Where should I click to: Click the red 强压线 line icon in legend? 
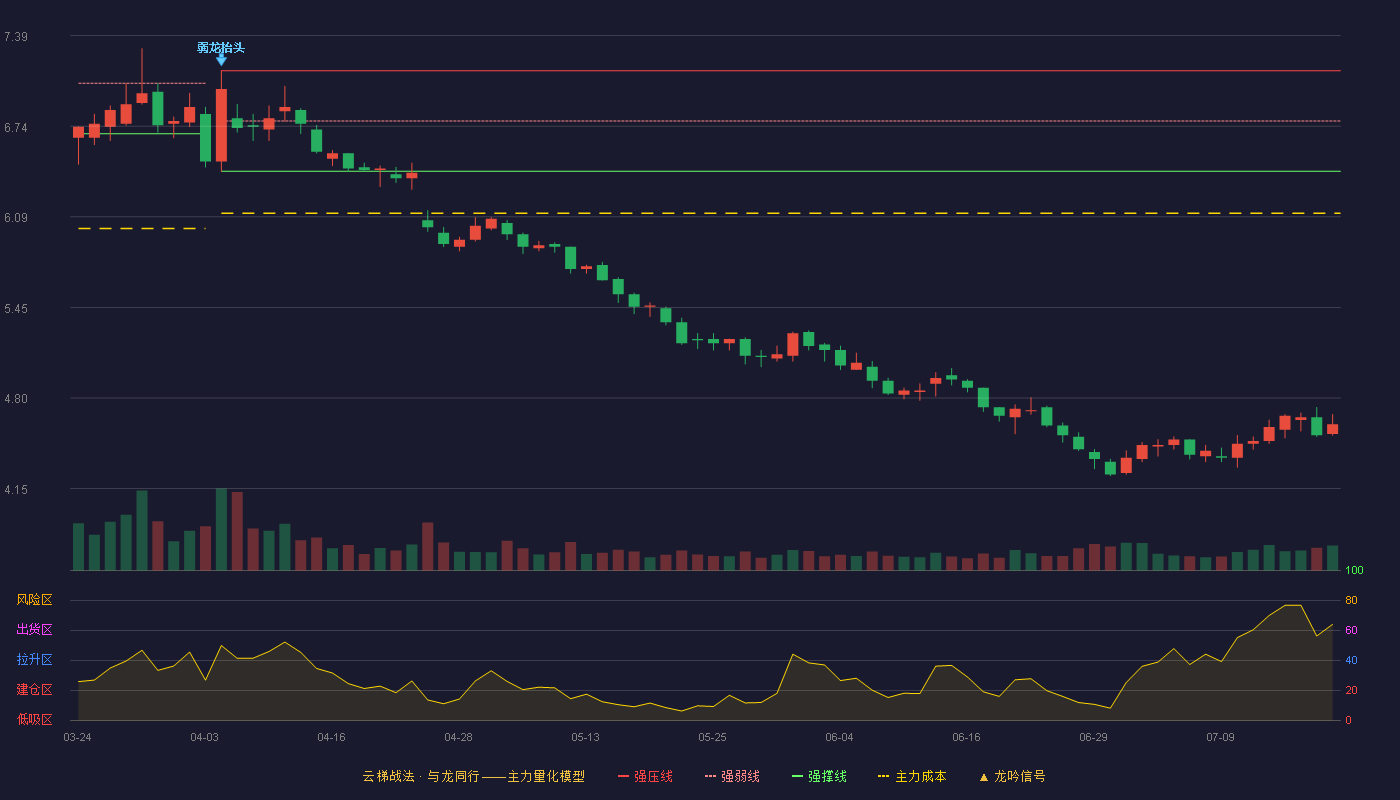pos(623,776)
